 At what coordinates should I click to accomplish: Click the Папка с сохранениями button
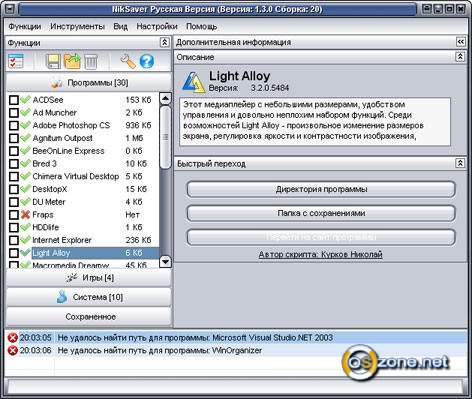321,213
